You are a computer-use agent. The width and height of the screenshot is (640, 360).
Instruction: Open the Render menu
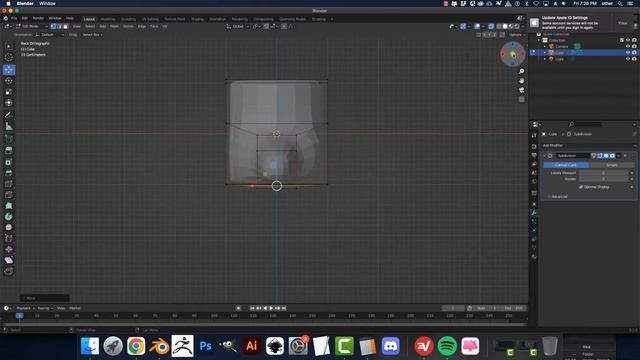[x=38, y=18]
